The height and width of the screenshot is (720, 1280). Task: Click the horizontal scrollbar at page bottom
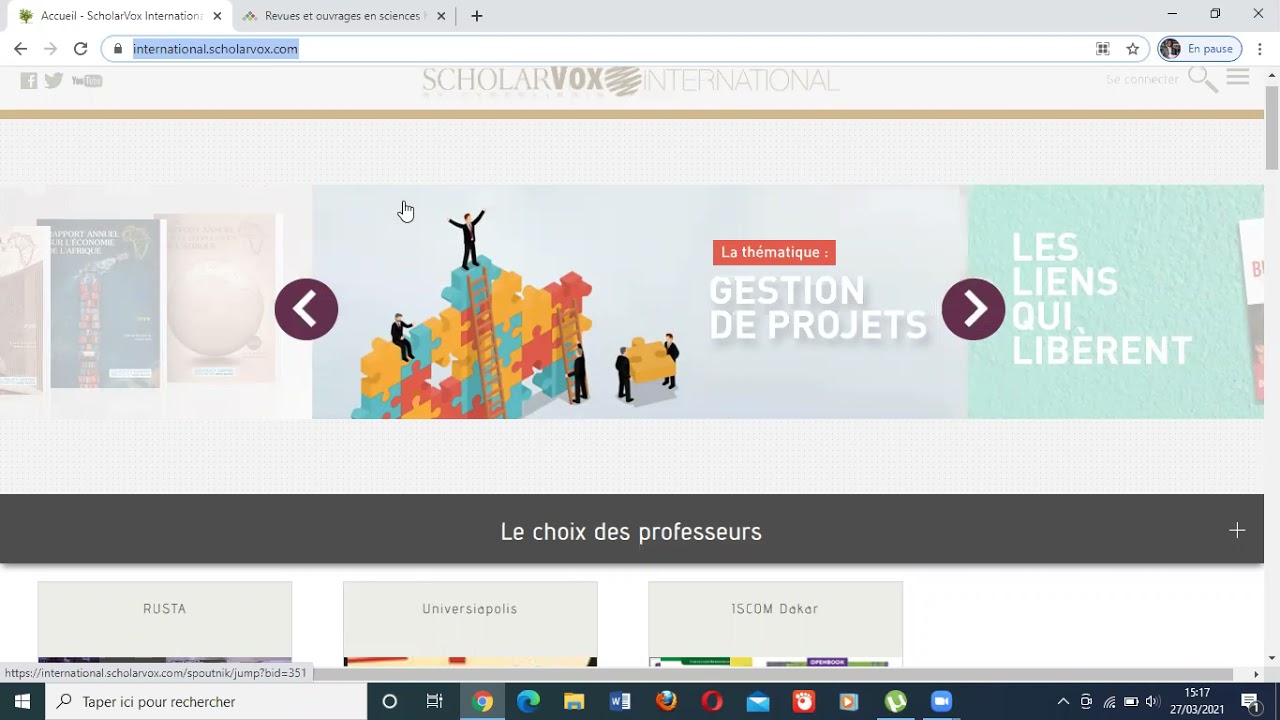[616, 674]
